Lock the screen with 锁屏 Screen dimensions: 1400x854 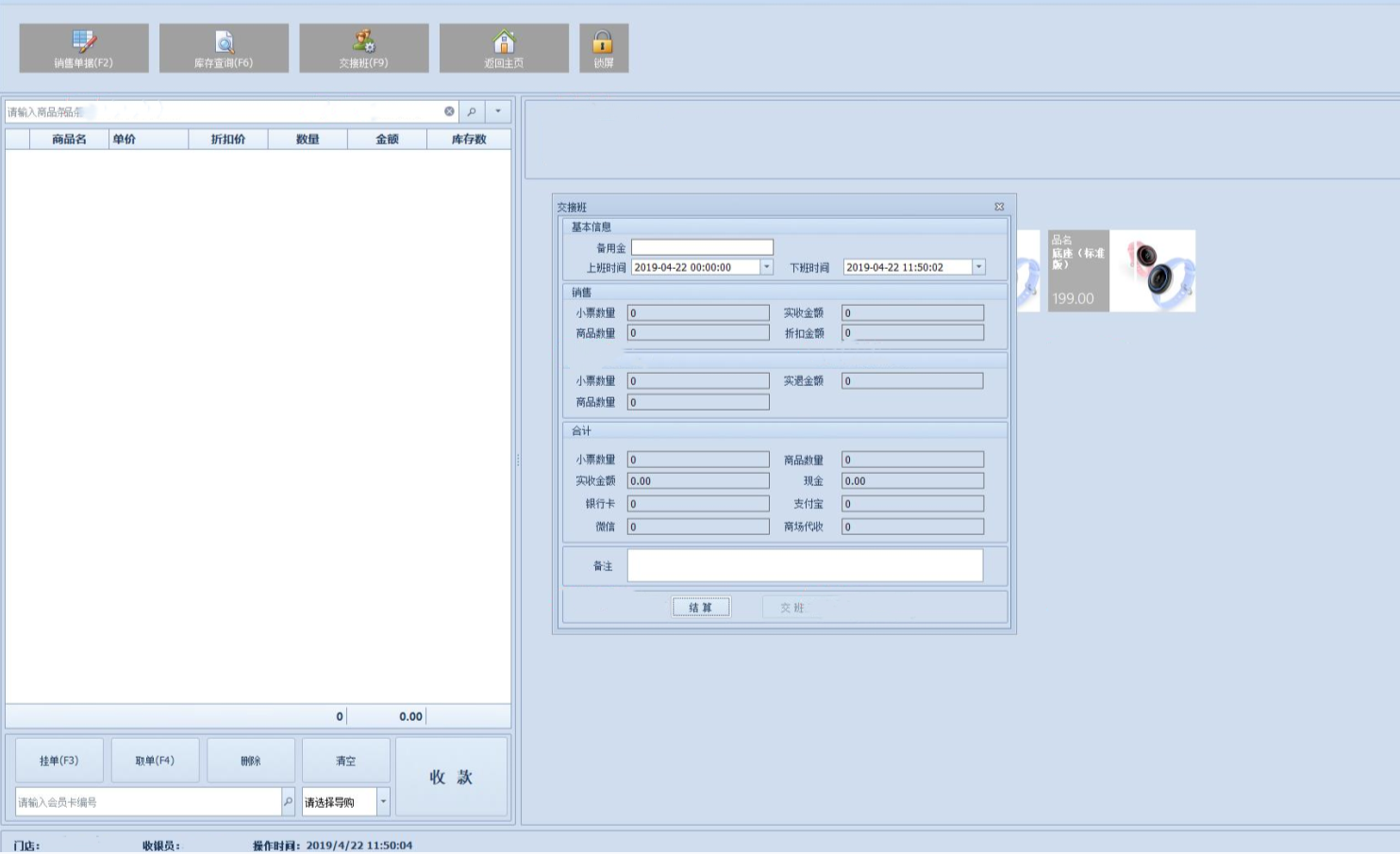[604, 48]
